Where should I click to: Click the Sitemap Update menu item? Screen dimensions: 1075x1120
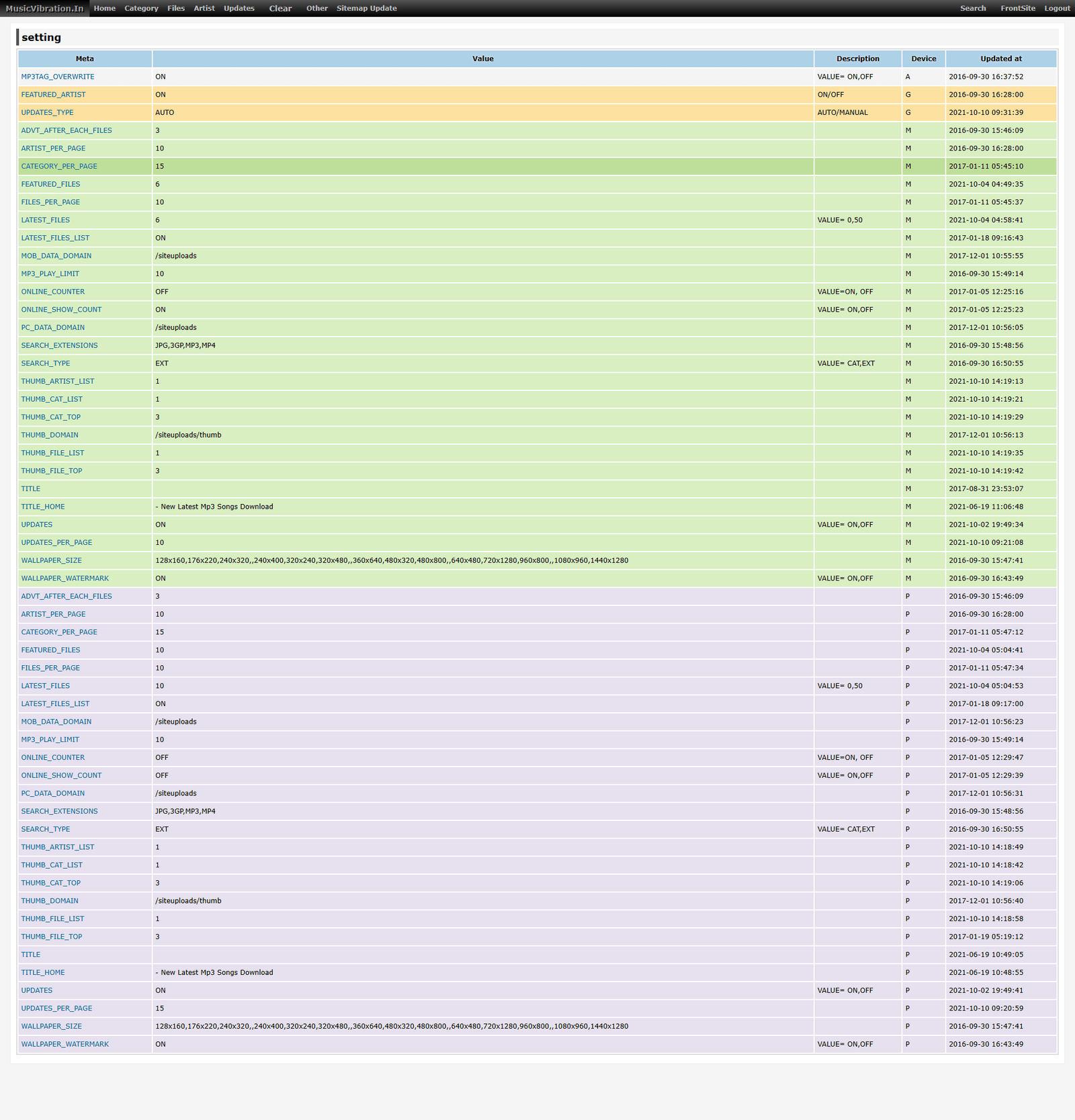click(366, 9)
